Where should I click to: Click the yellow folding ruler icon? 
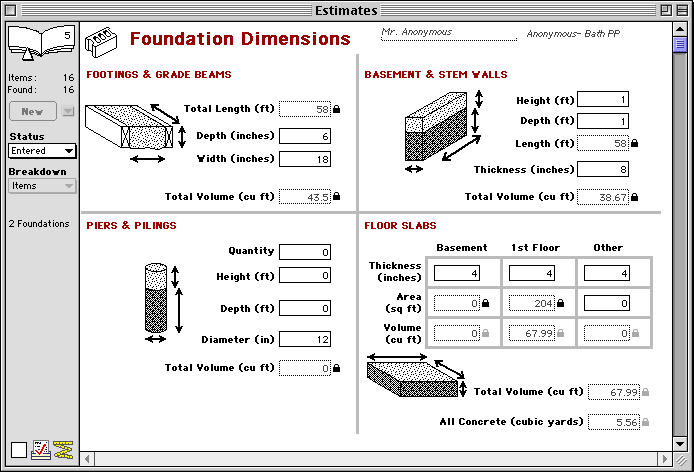[64, 449]
